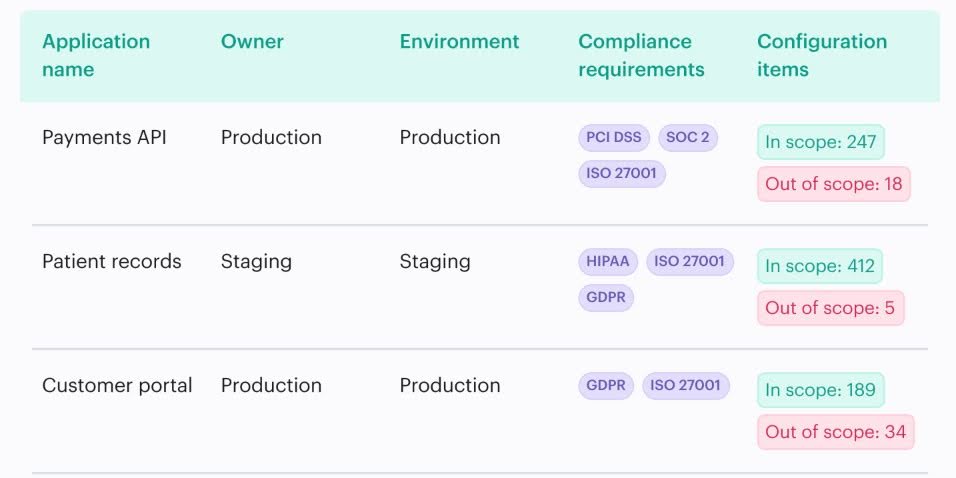Image resolution: width=956 pixels, height=478 pixels.
Task: Click Owner cell in Customer portal row
Action: click(271, 385)
